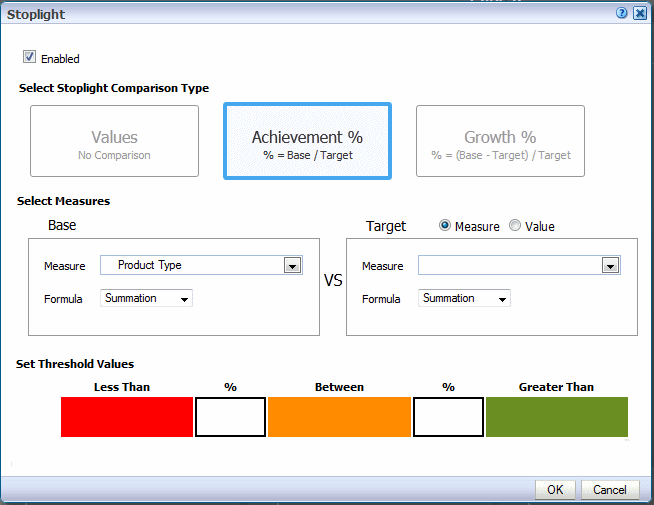
Task: Select the Growth % comparison type
Action: pyautogui.click(x=500, y=141)
